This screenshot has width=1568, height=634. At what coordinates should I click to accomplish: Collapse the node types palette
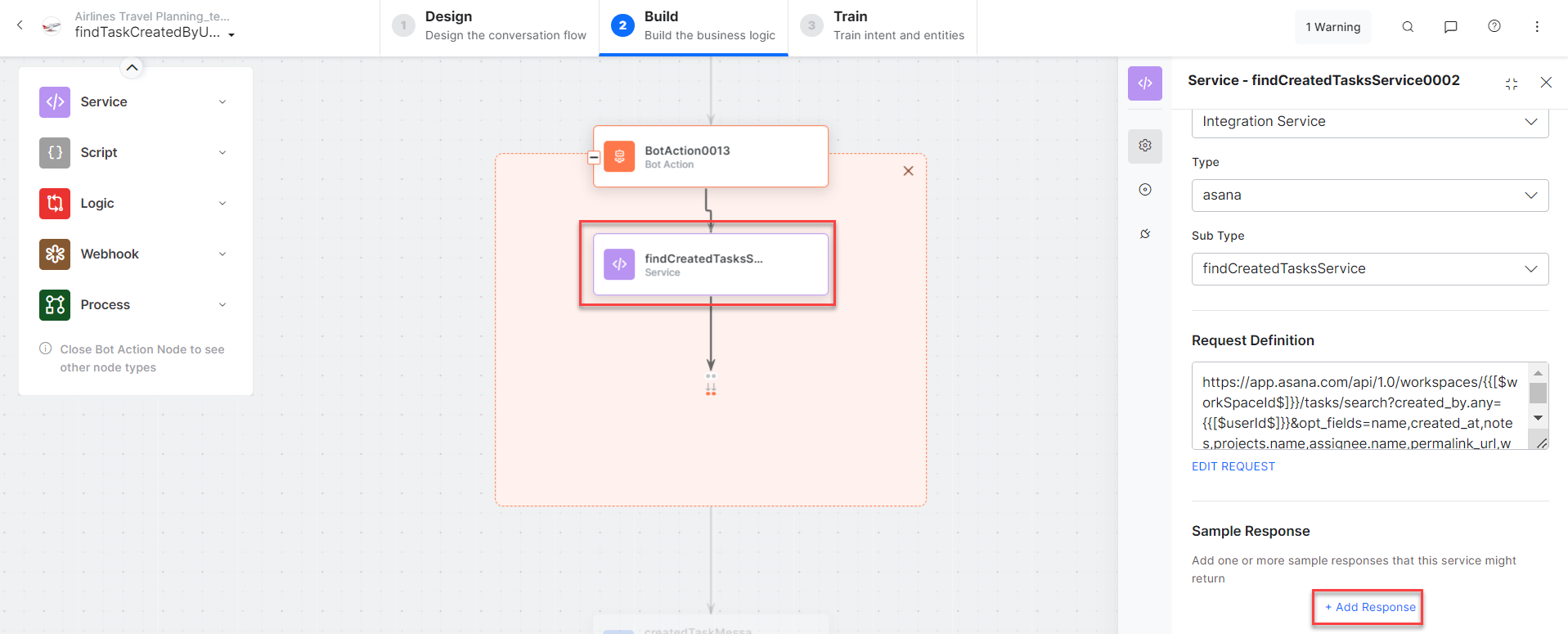click(132, 68)
